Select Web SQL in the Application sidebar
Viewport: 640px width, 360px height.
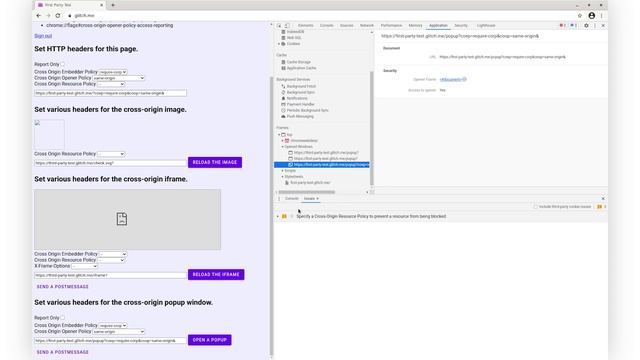point(294,38)
